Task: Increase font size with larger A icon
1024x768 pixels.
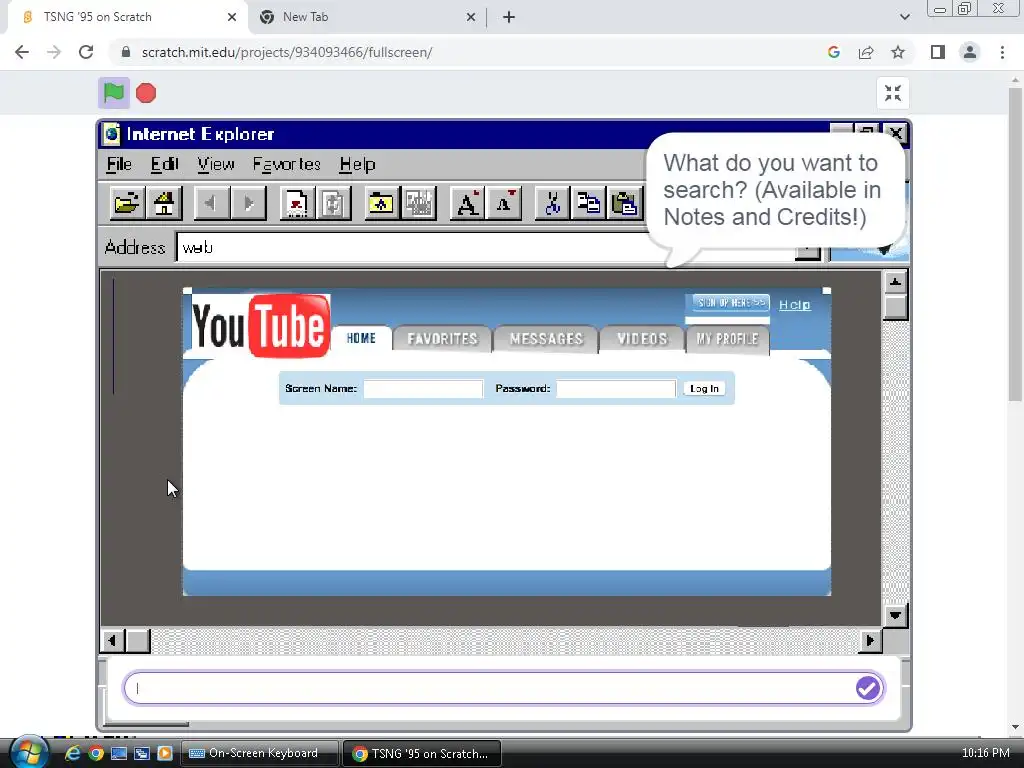Action: pyautogui.click(x=467, y=203)
